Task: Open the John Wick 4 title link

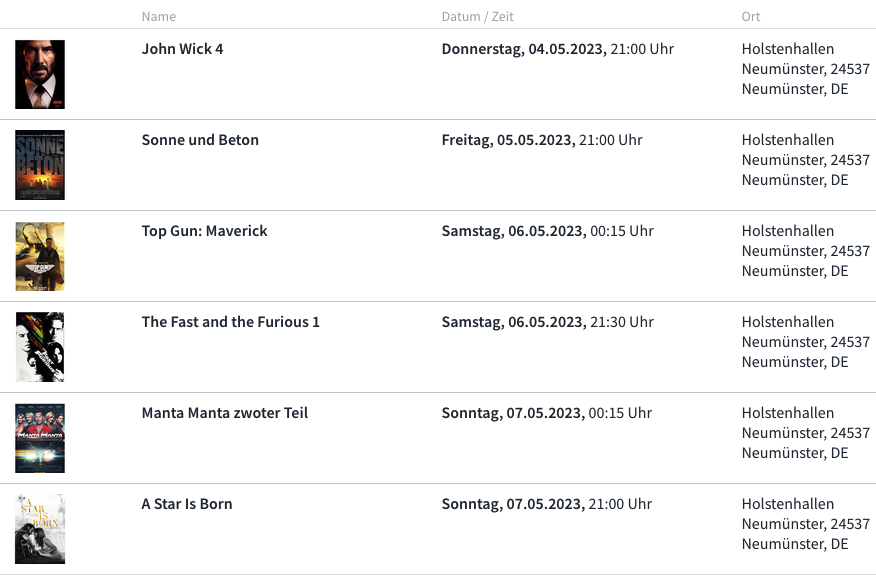Action: [182, 49]
